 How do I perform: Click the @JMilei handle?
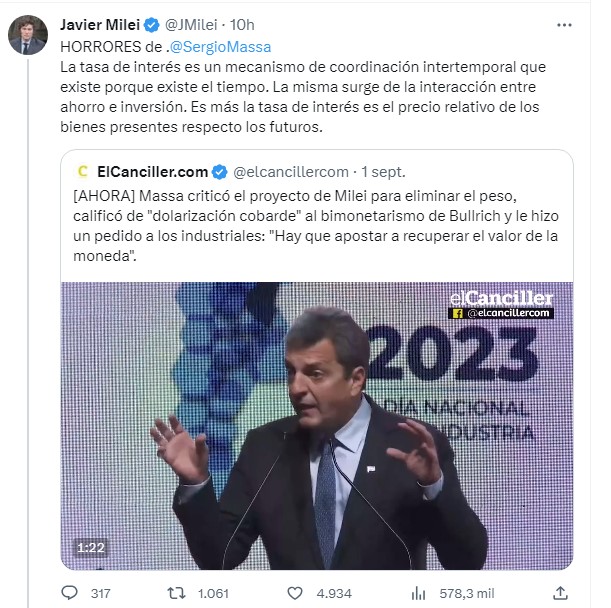pos(190,25)
